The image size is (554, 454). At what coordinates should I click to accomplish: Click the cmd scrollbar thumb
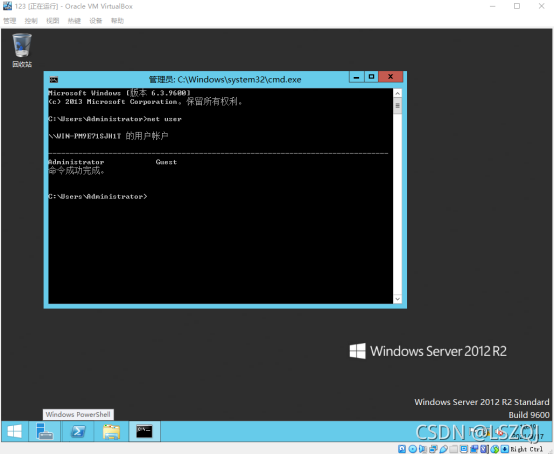pyautogui.click(x=397, y=106)
